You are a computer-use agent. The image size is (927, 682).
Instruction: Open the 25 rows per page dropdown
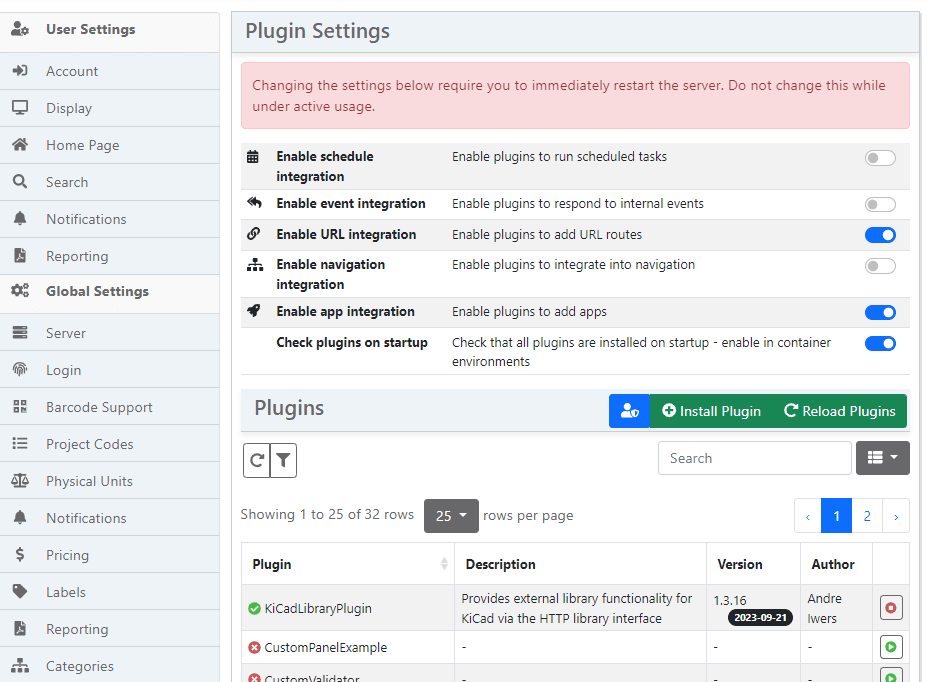[451, 516]
